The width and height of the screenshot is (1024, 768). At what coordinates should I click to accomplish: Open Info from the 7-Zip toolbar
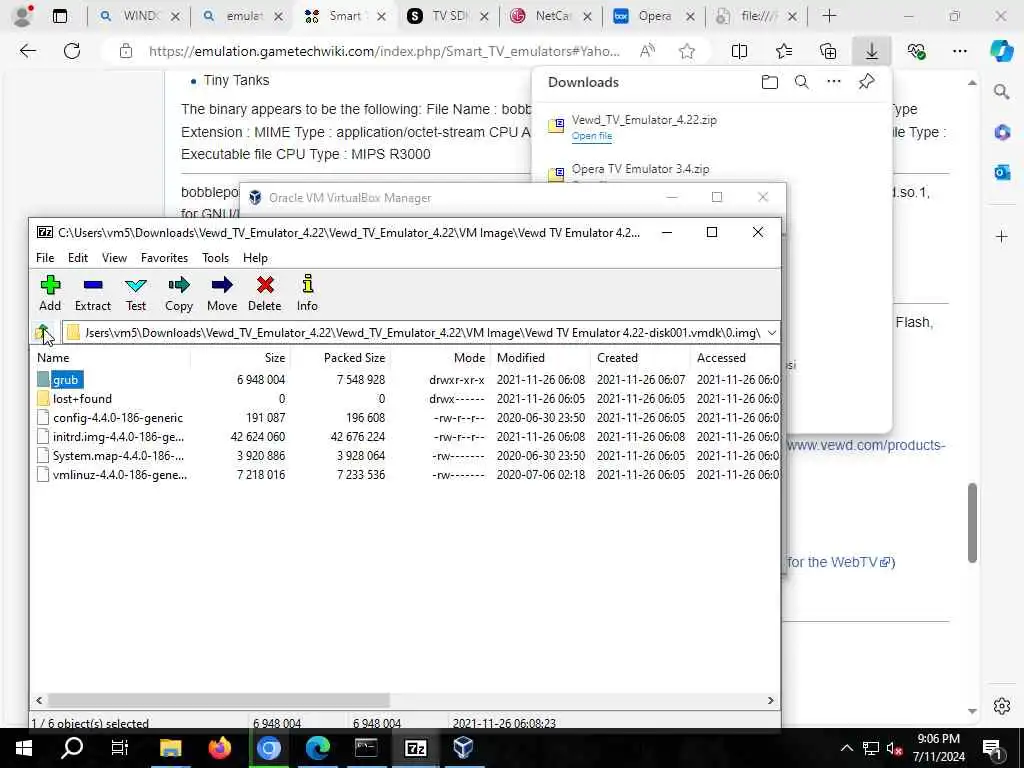(307, 293)
